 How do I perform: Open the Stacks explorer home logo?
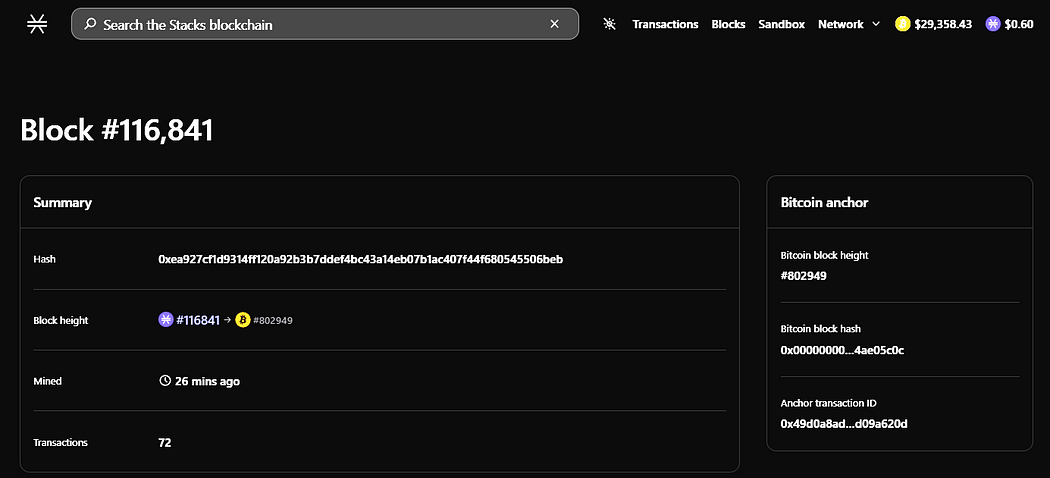(x=37, y=24)
